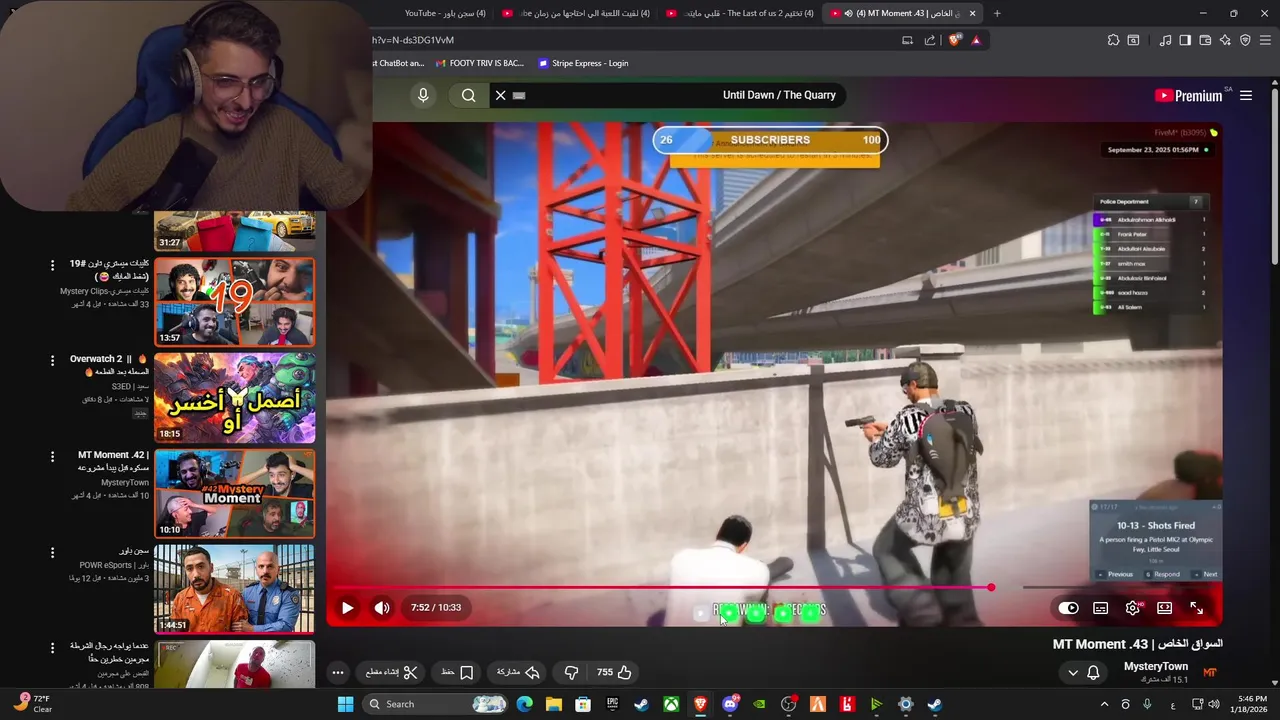Open the options menu for 'Overwatch 2' video
This screenshot has width=1280, height=720.
pyautogui.click(x=52, y=359)
